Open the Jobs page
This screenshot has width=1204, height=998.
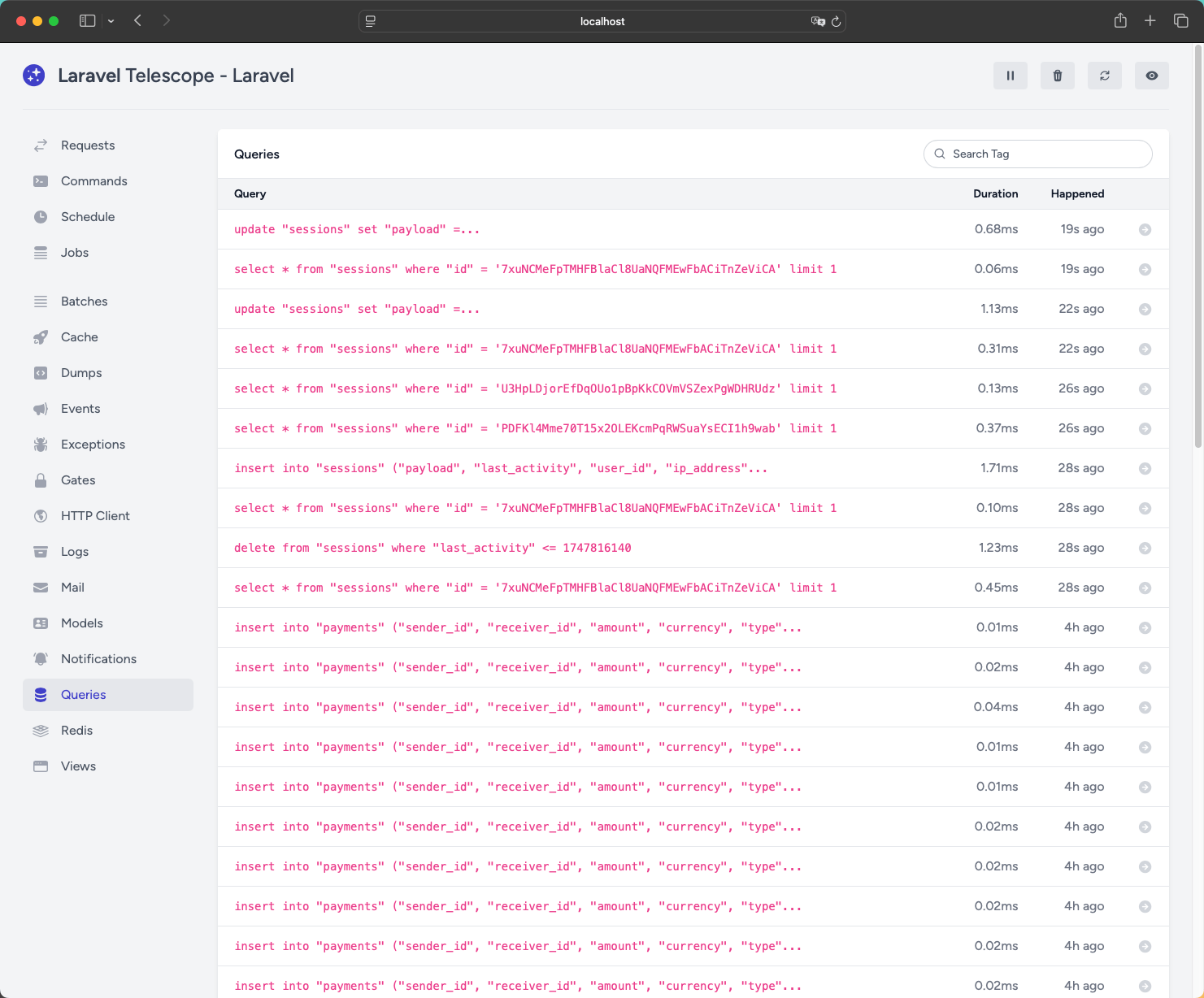[108, 253]
